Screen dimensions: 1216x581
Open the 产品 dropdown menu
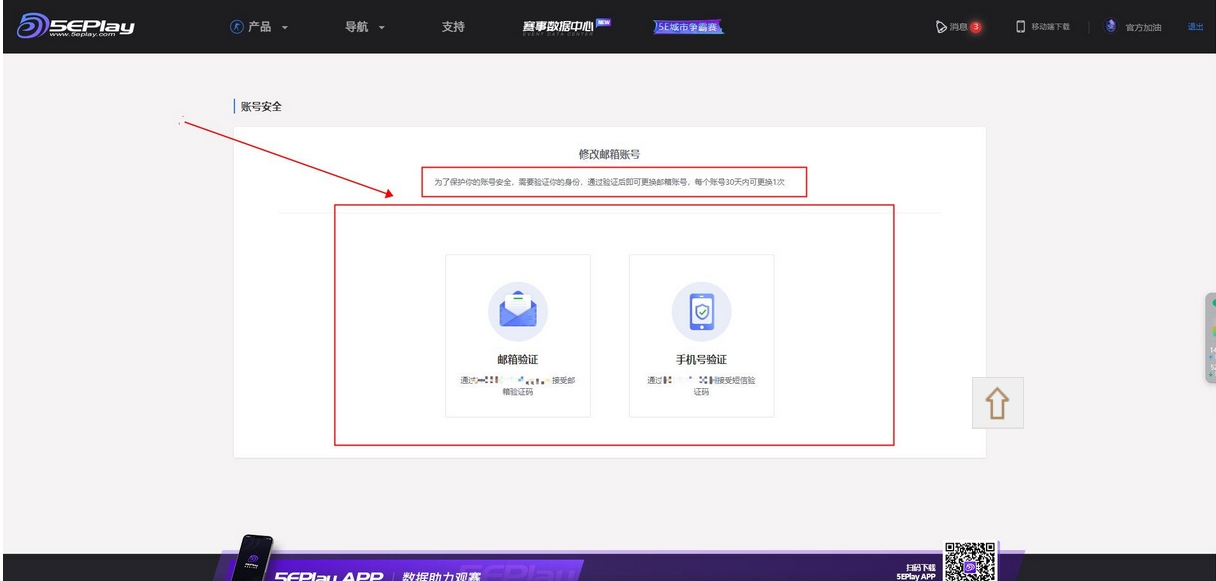point(260,27)
